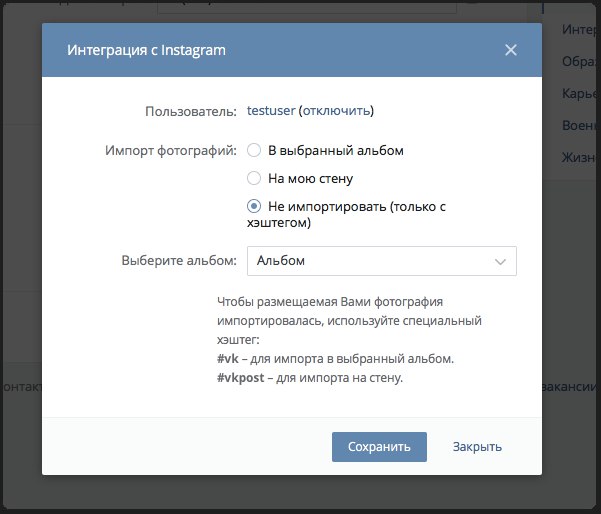
Task: Click the #vk hashtag text
Action: (x=228, y=359)
